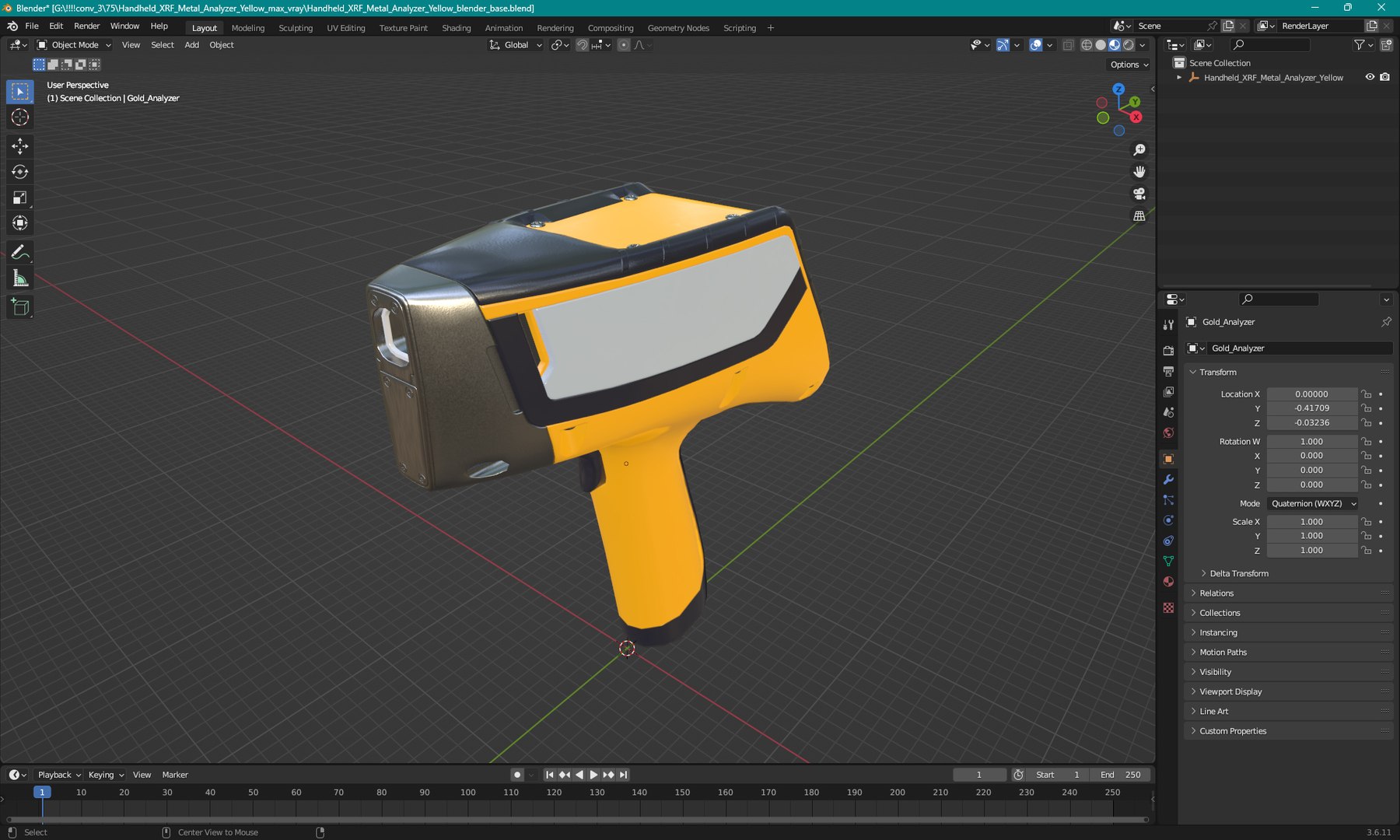The height and width of the screenshot is (840, 1400).
Task: Expand the Viewport Display panel
Action: pyautogui.click(x=1288, y=691)
